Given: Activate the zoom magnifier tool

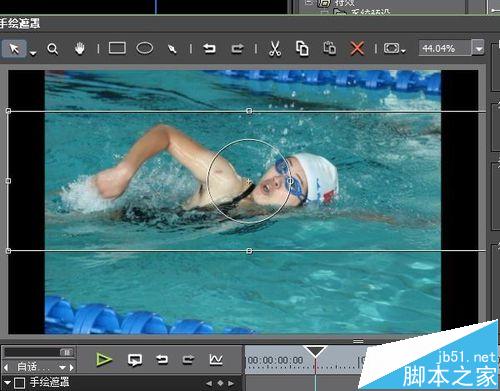Looking at the screenshot, I should [x=52, y=49].
